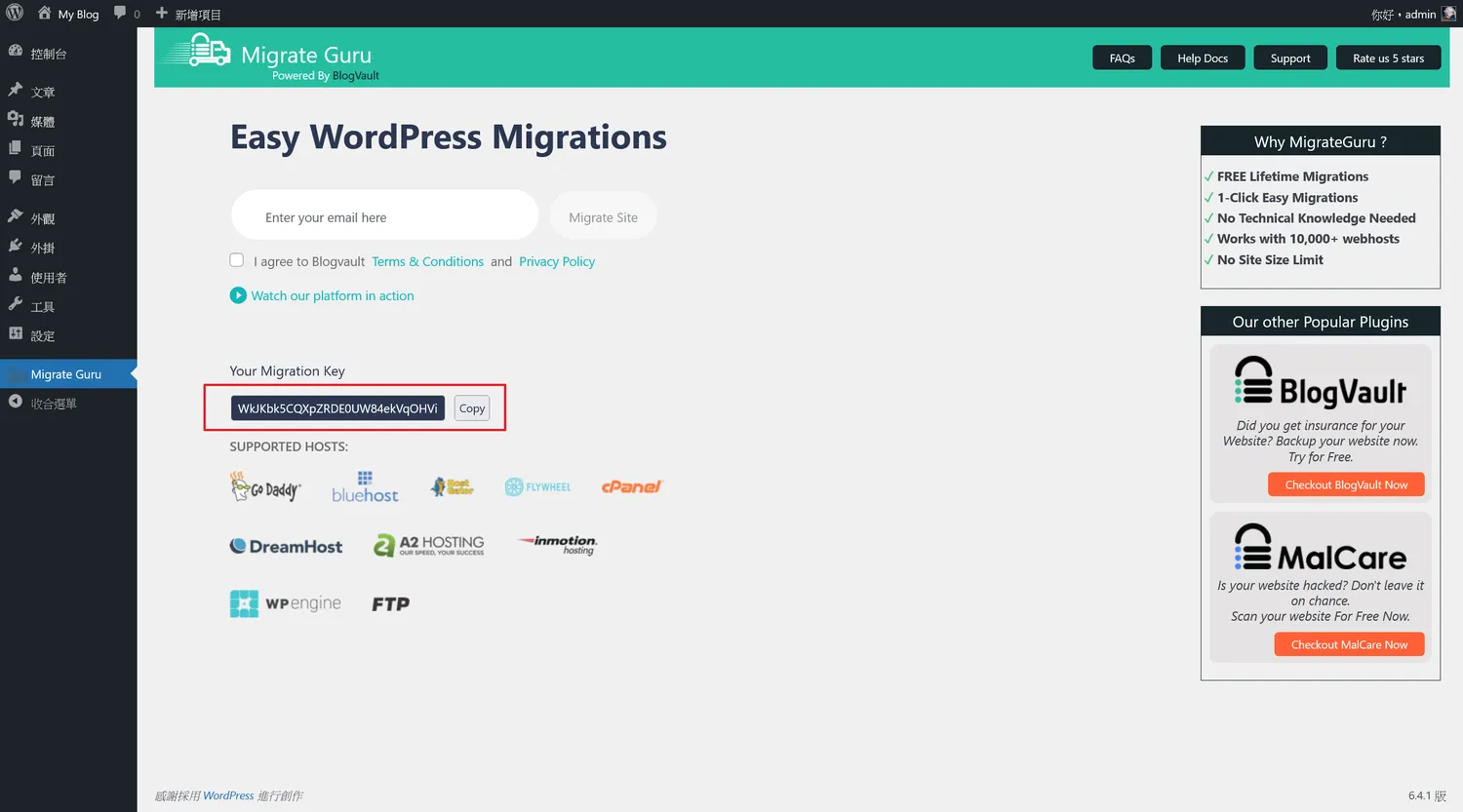
Task: Select the cPanel host logo
Action: point(631,486)
